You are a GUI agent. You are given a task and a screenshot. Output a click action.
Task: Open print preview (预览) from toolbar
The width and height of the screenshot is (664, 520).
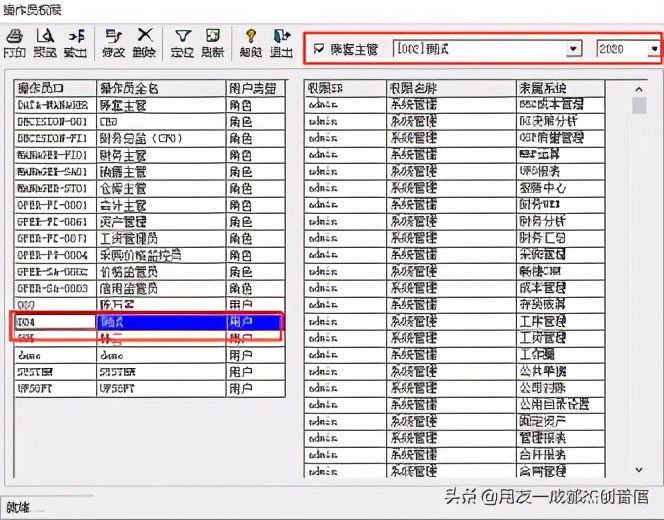pyautogui.click(x=45, y=43)
